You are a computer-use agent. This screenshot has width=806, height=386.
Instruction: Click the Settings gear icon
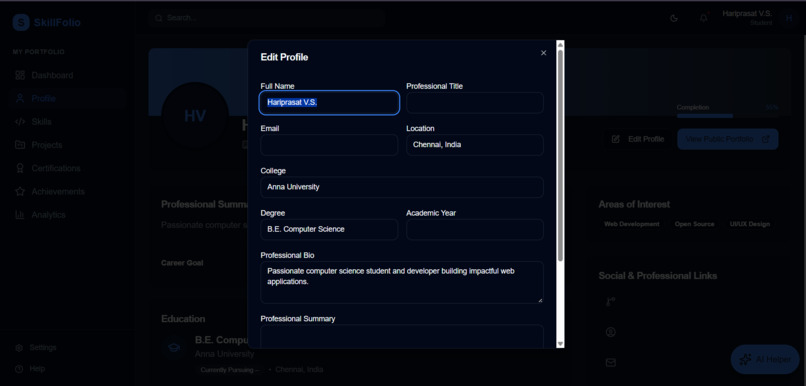19,348
